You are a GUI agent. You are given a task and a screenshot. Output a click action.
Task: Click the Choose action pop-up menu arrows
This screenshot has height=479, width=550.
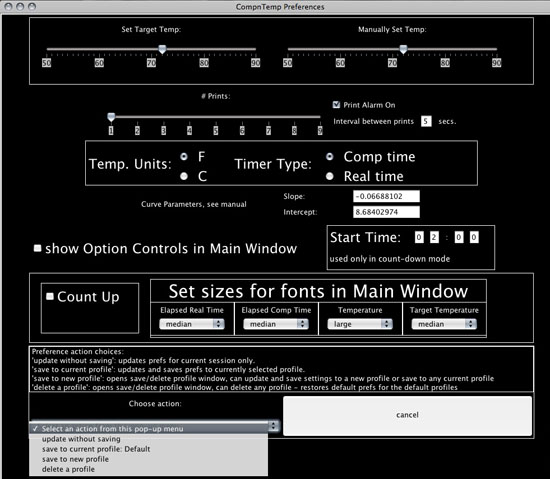274,426
